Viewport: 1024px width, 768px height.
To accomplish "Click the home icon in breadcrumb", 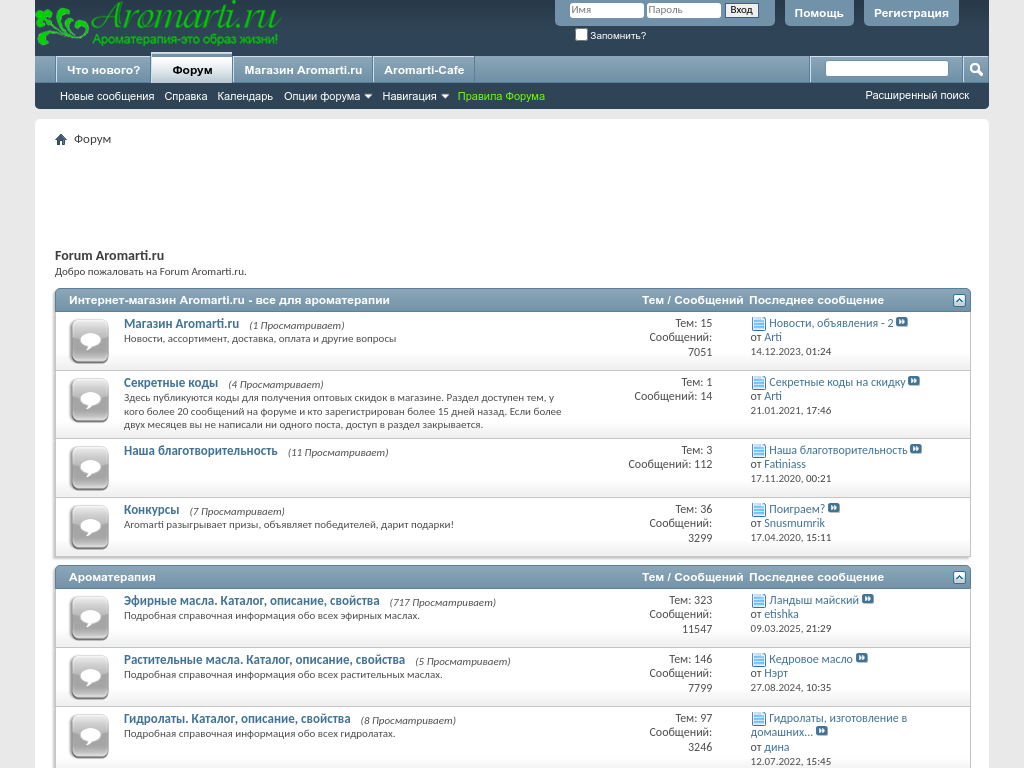I will click(x=61, y=140).
